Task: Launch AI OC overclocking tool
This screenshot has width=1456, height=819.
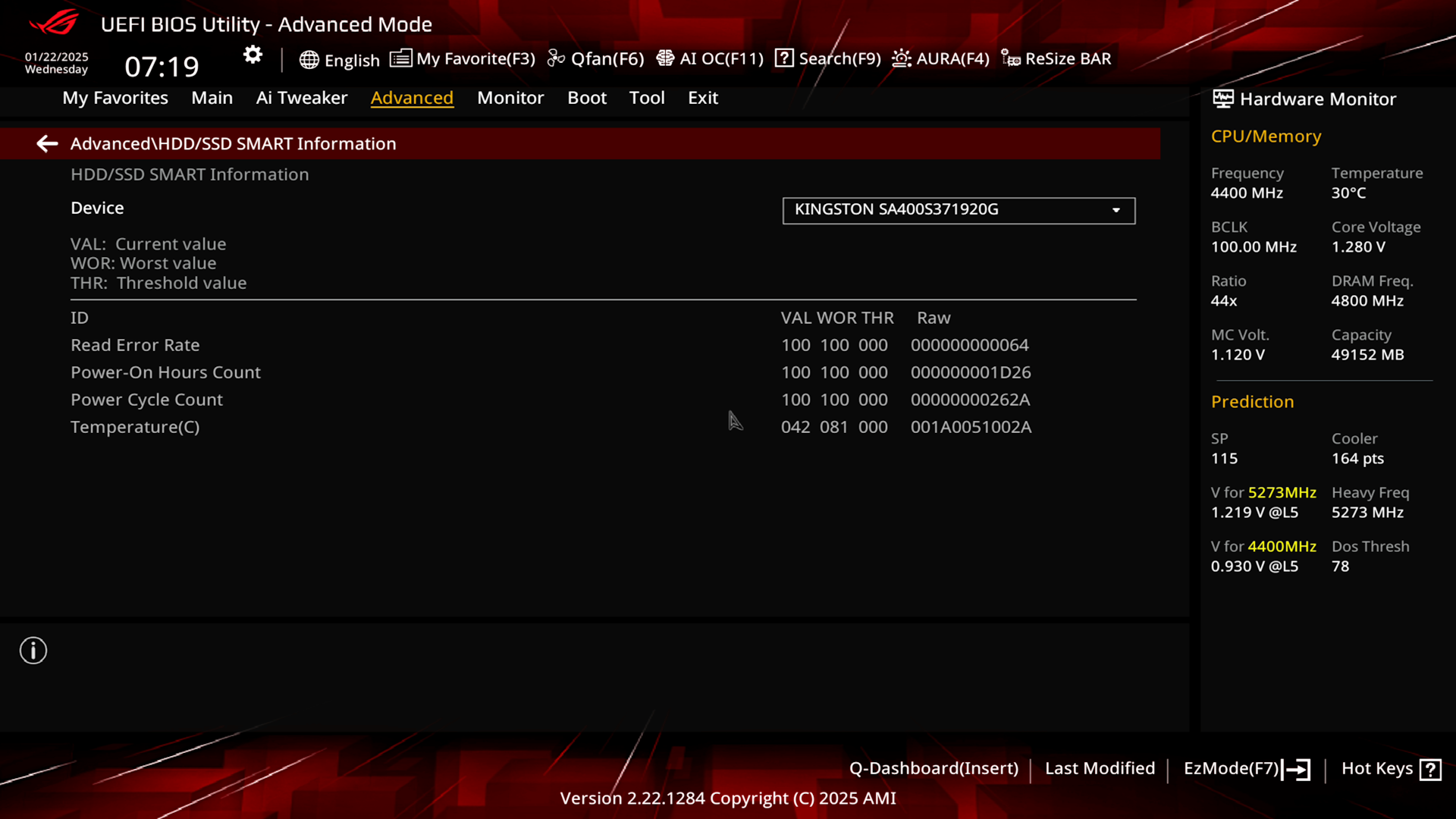Action: click(x=710, y=58)
